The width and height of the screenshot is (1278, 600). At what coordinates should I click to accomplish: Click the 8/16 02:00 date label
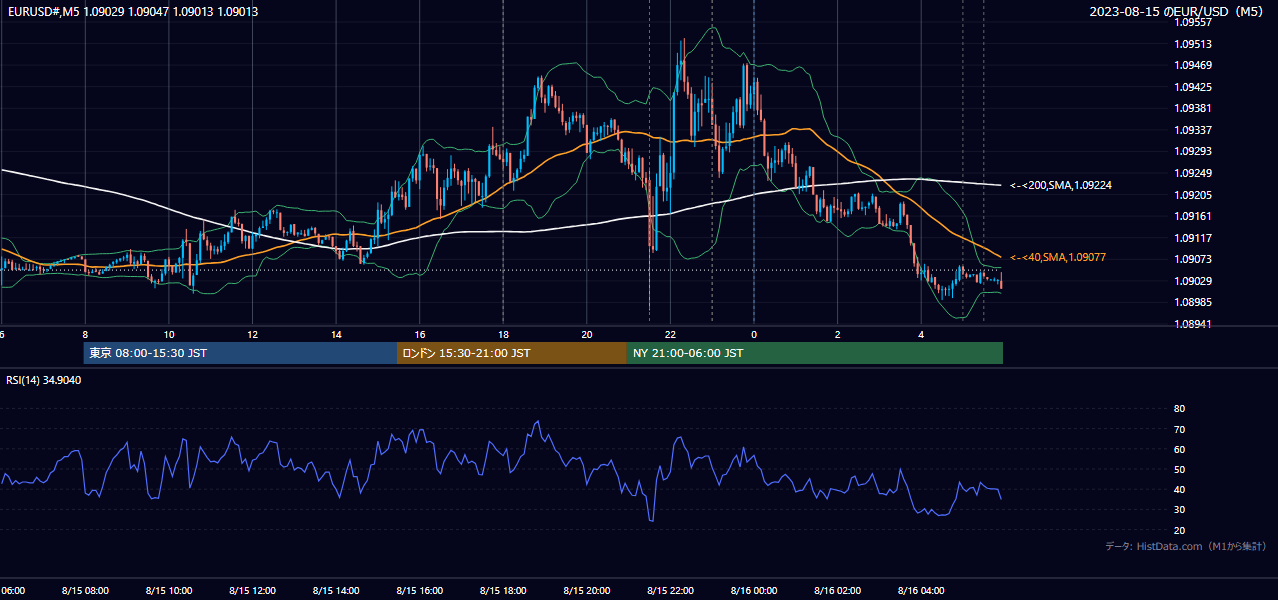(837, 591)
